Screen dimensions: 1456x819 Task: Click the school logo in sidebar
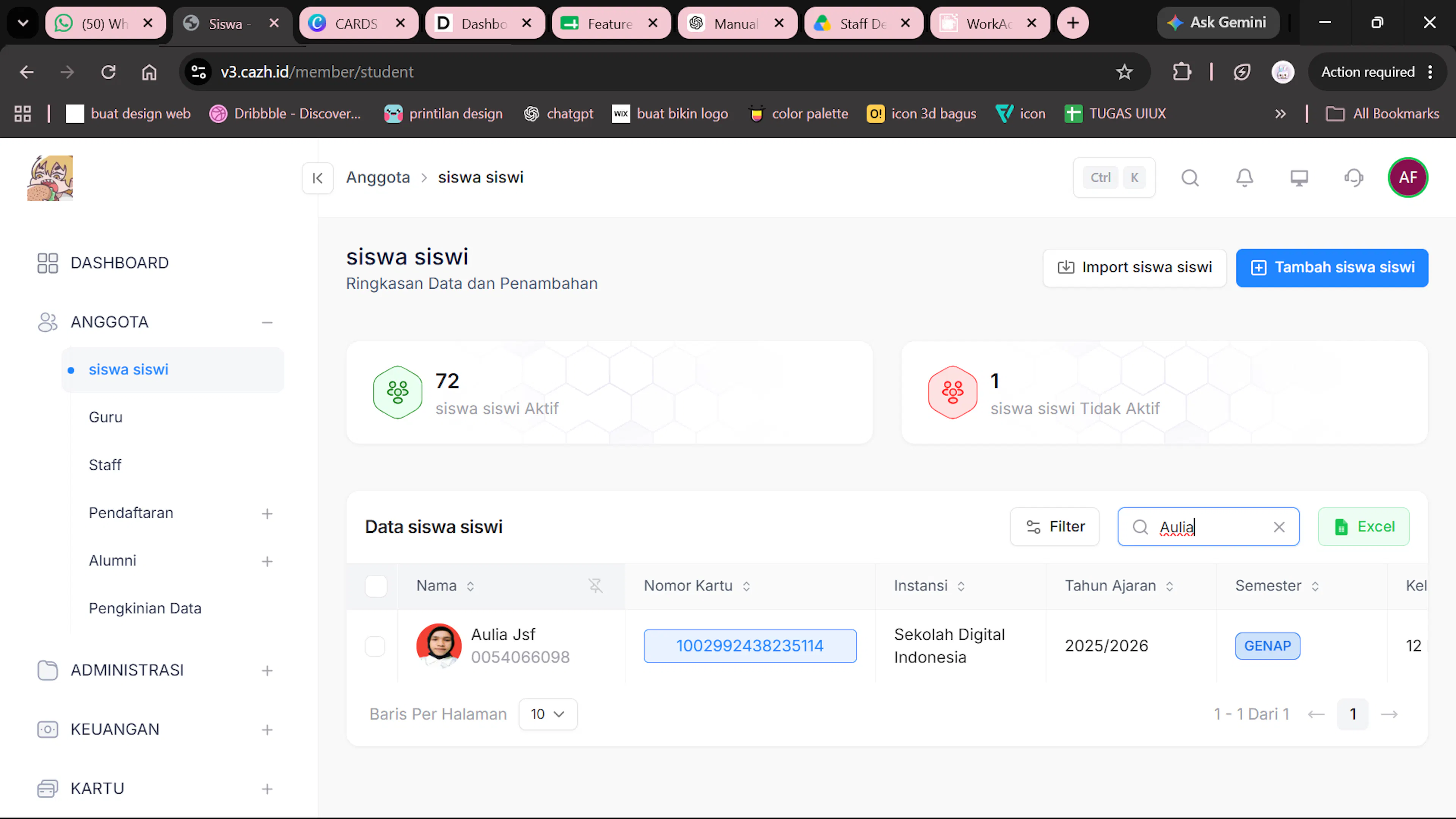coord(50,178)
